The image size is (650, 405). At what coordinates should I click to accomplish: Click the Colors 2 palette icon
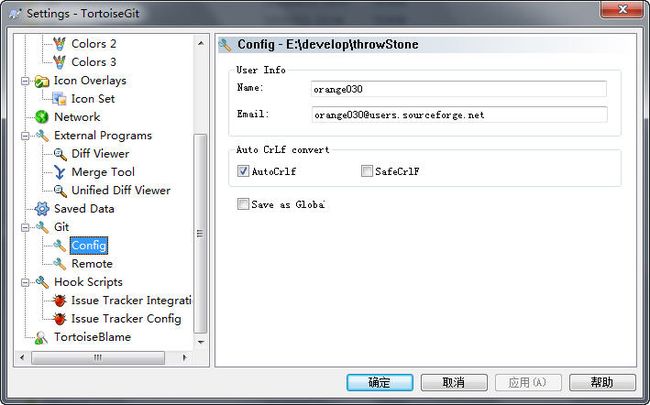click(59, 44)
